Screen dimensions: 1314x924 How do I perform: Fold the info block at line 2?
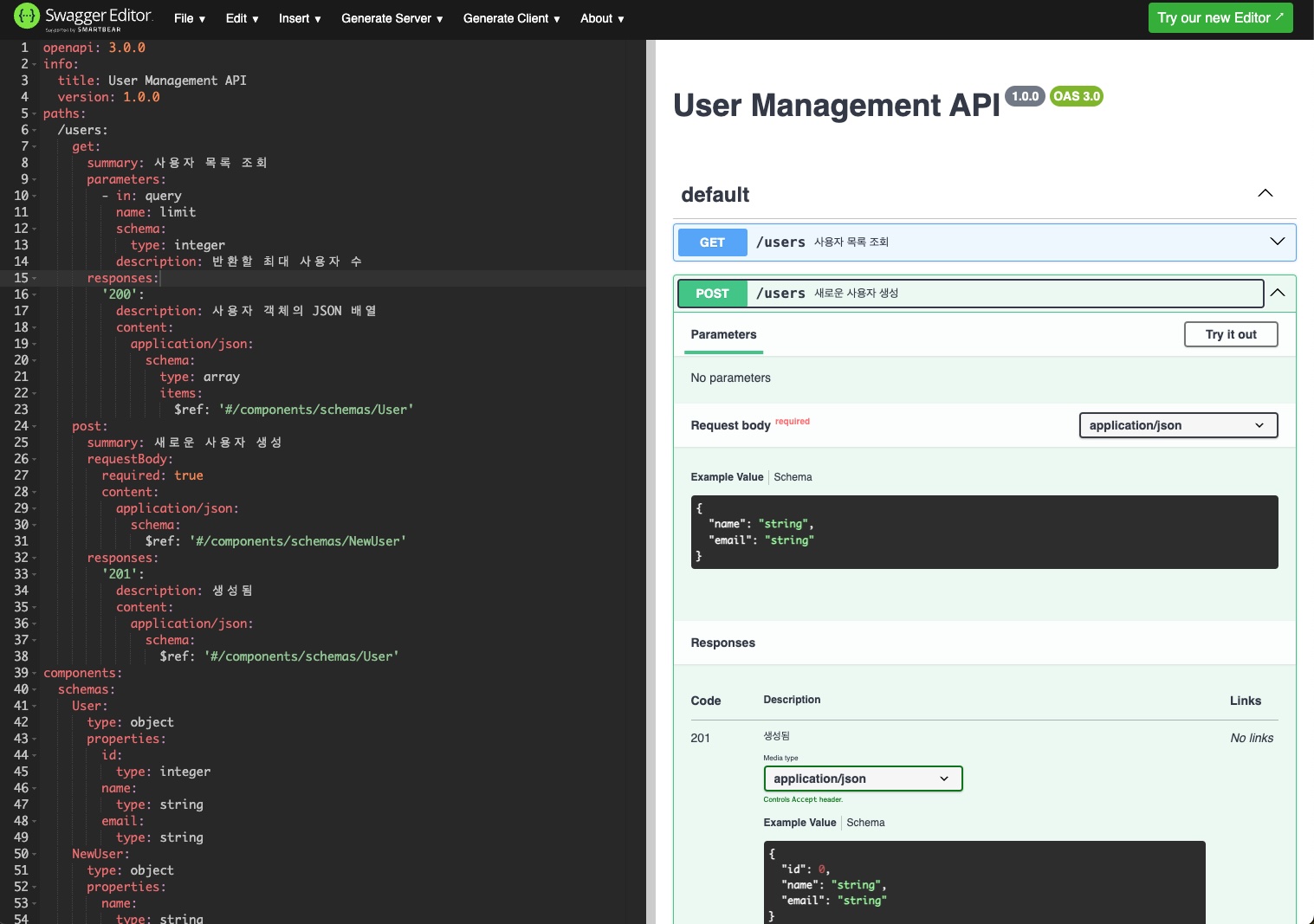(34, 64)
